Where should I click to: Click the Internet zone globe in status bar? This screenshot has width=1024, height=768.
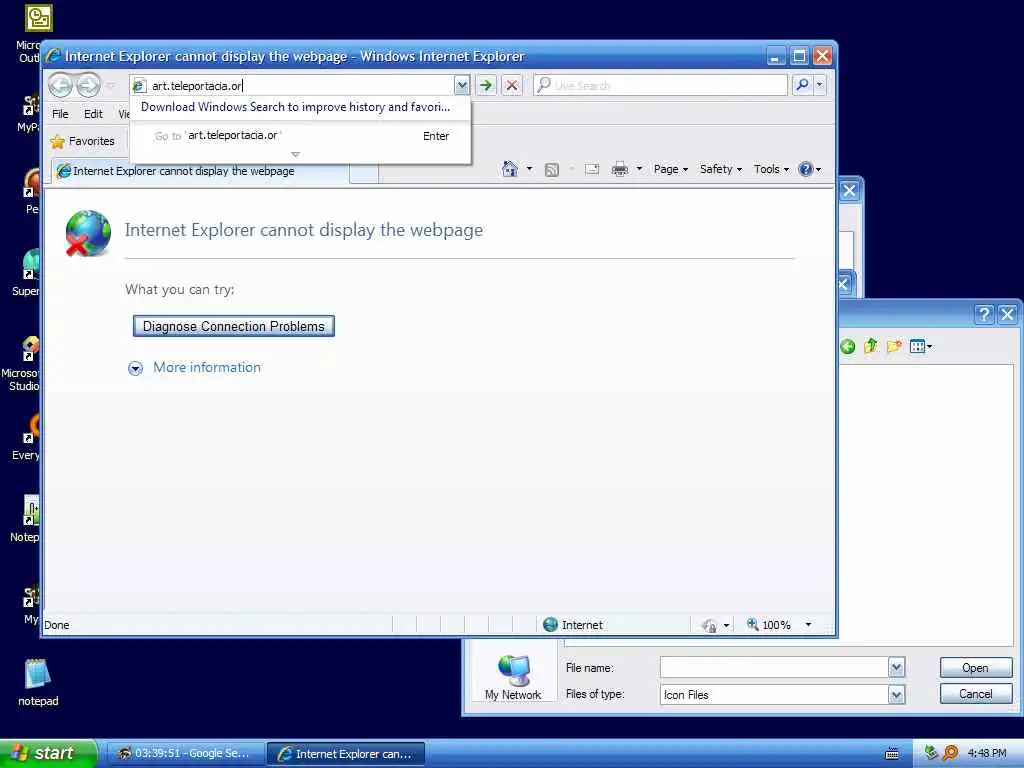[551, 625]
